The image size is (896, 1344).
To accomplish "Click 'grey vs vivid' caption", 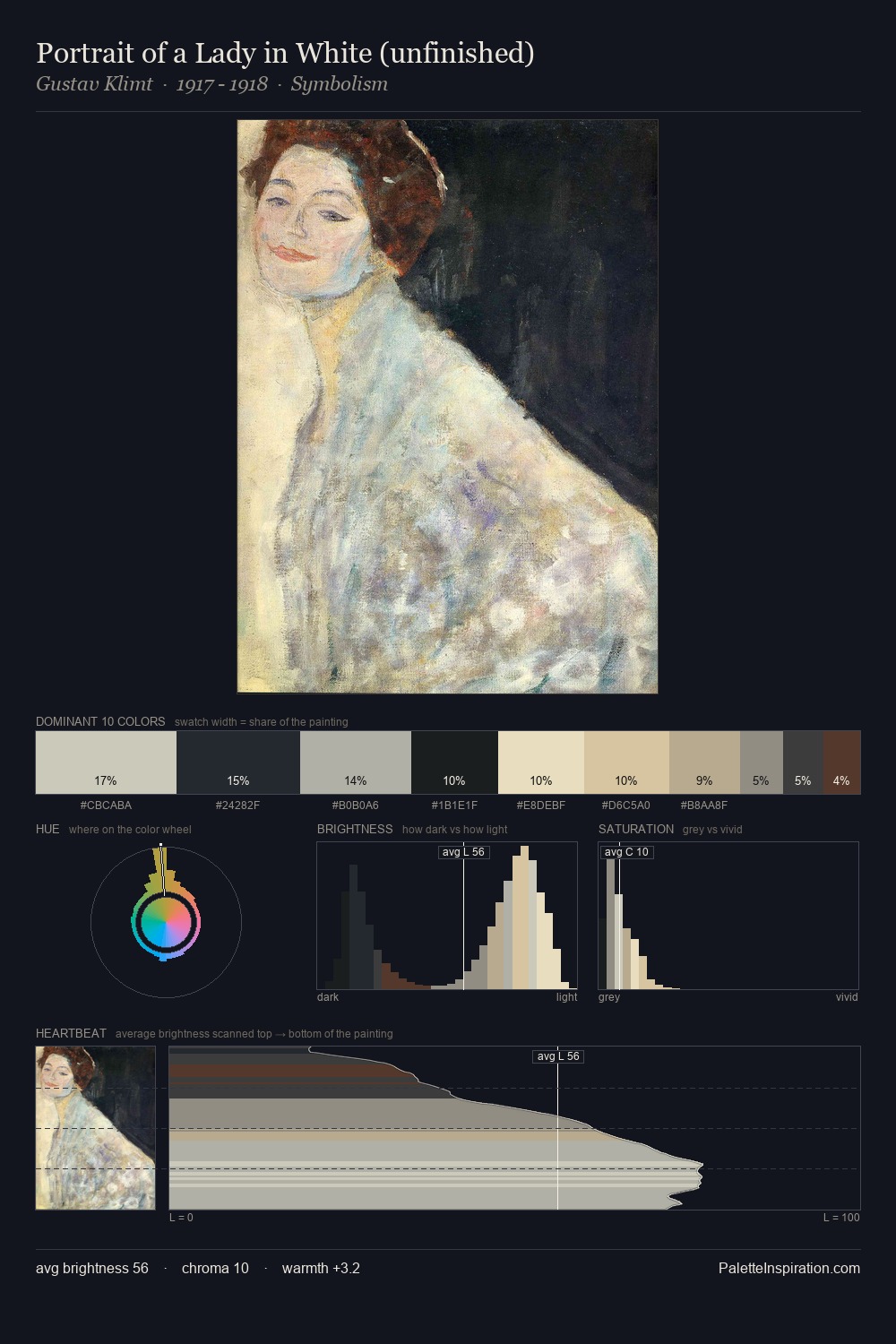I will click(x=712, y=830).
